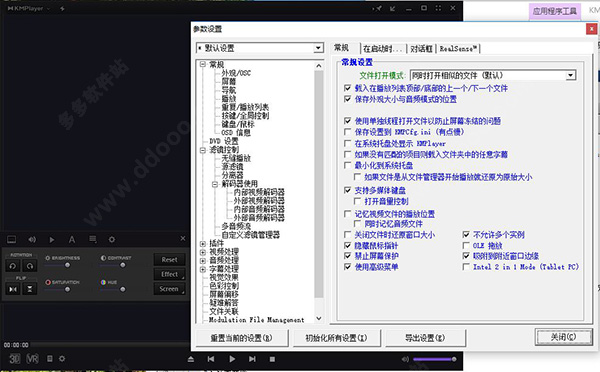Expand the 字幕处理 tree node

pos(203,269)
